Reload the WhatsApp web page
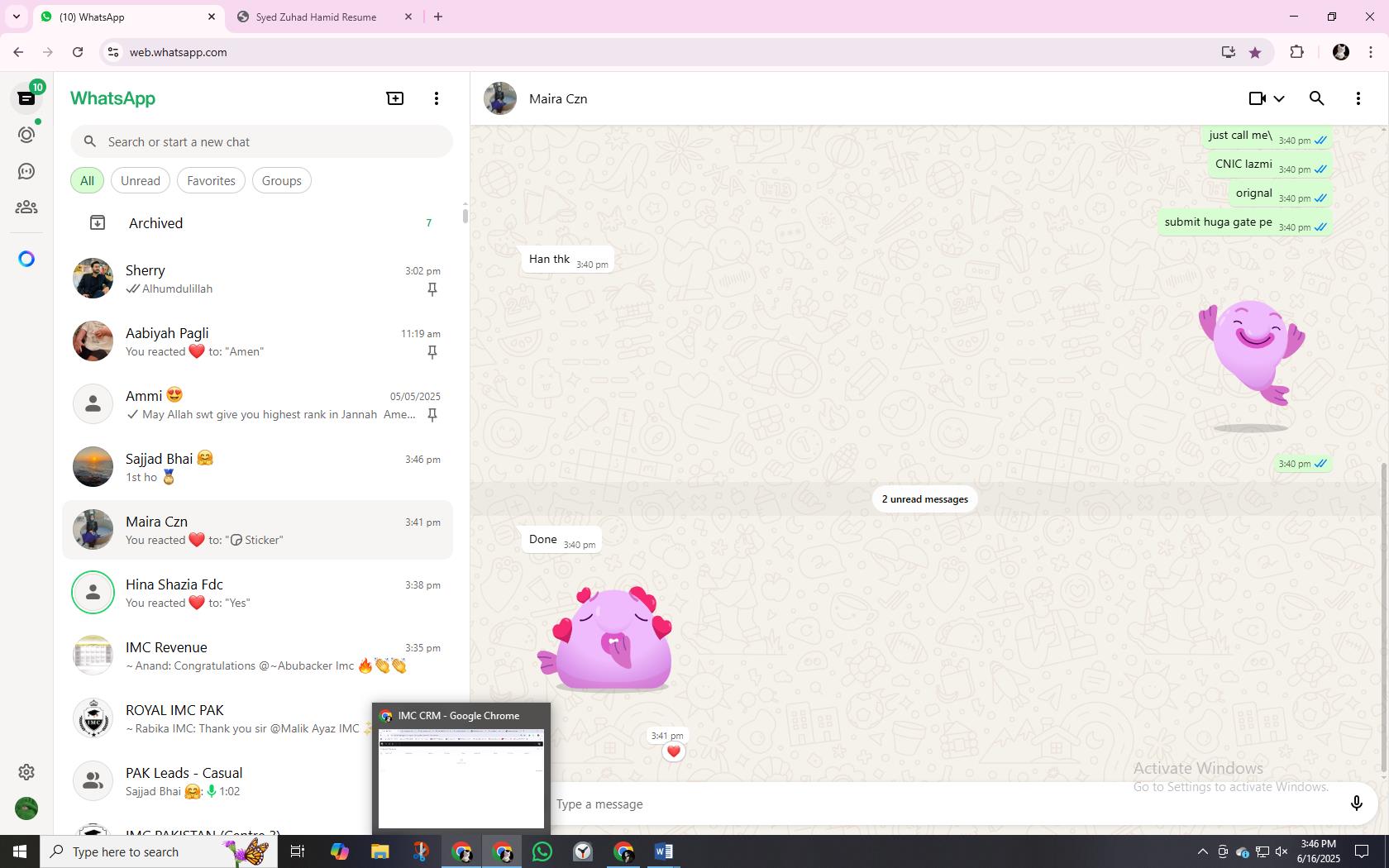Viewport: 1389px width, 868px height. point(78,52)
